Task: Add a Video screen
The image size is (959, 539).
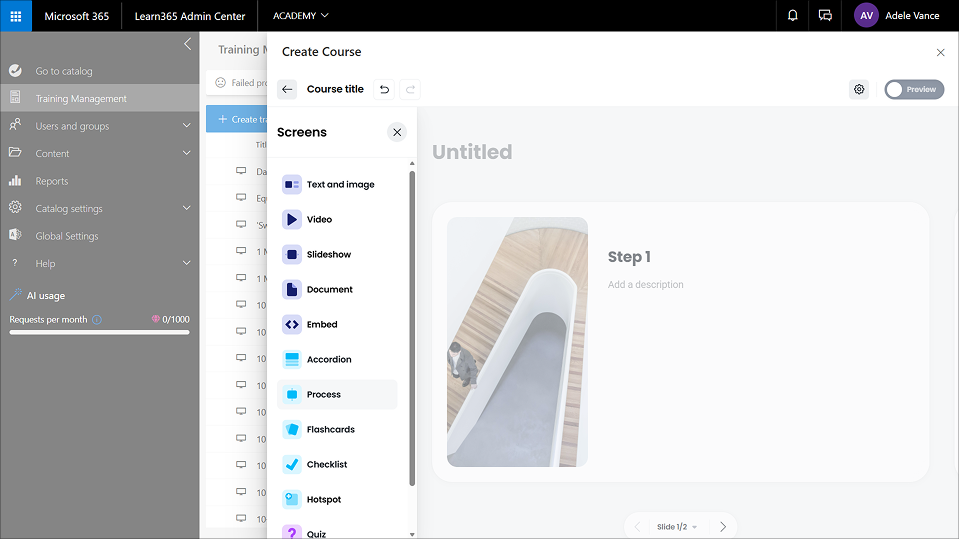Action: coord(320,219)
